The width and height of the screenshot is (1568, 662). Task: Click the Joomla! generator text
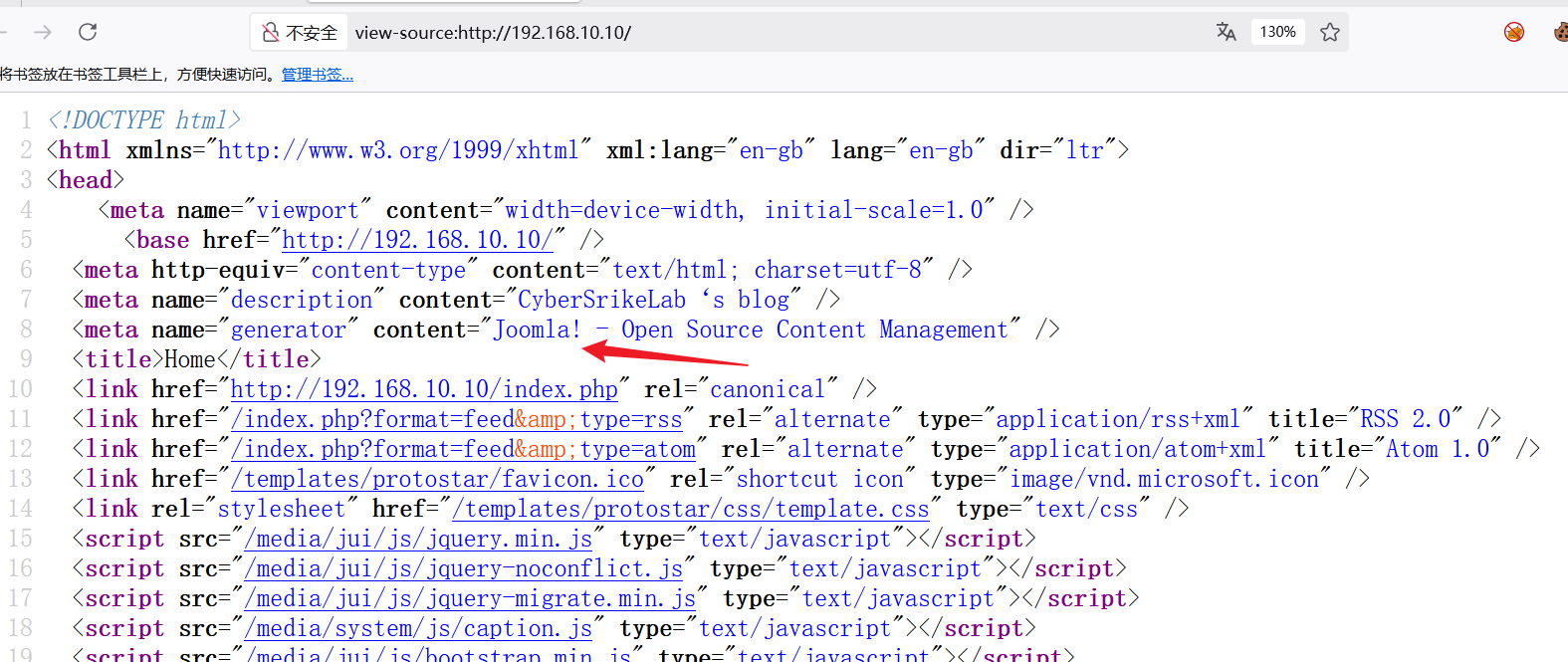click(537, 330)
